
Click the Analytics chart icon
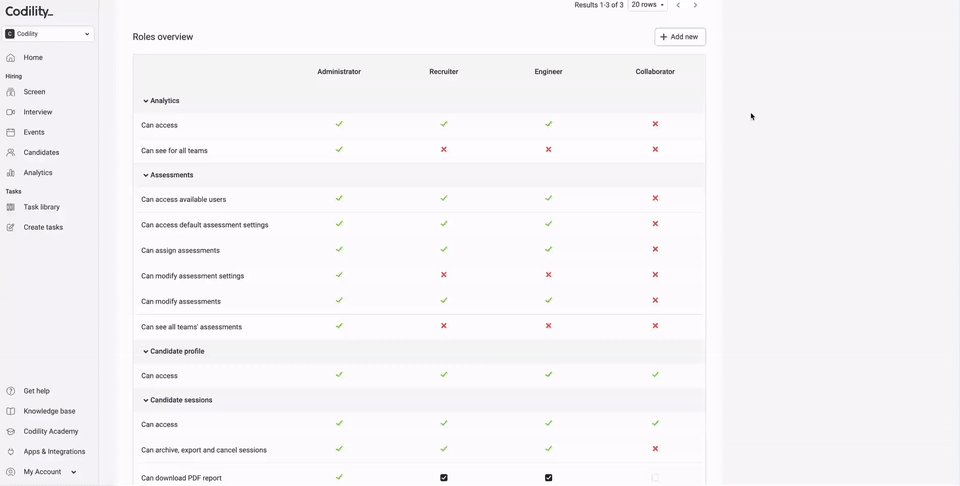pos(10,173)
